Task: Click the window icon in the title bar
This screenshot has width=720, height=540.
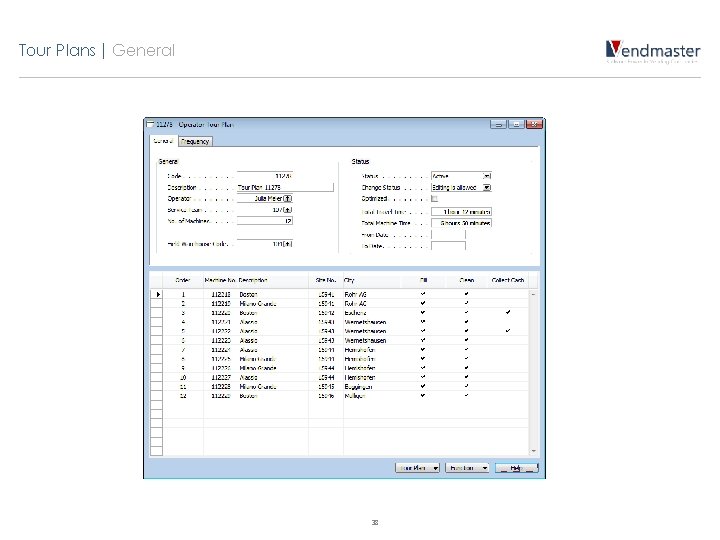Action: (150, 124)
